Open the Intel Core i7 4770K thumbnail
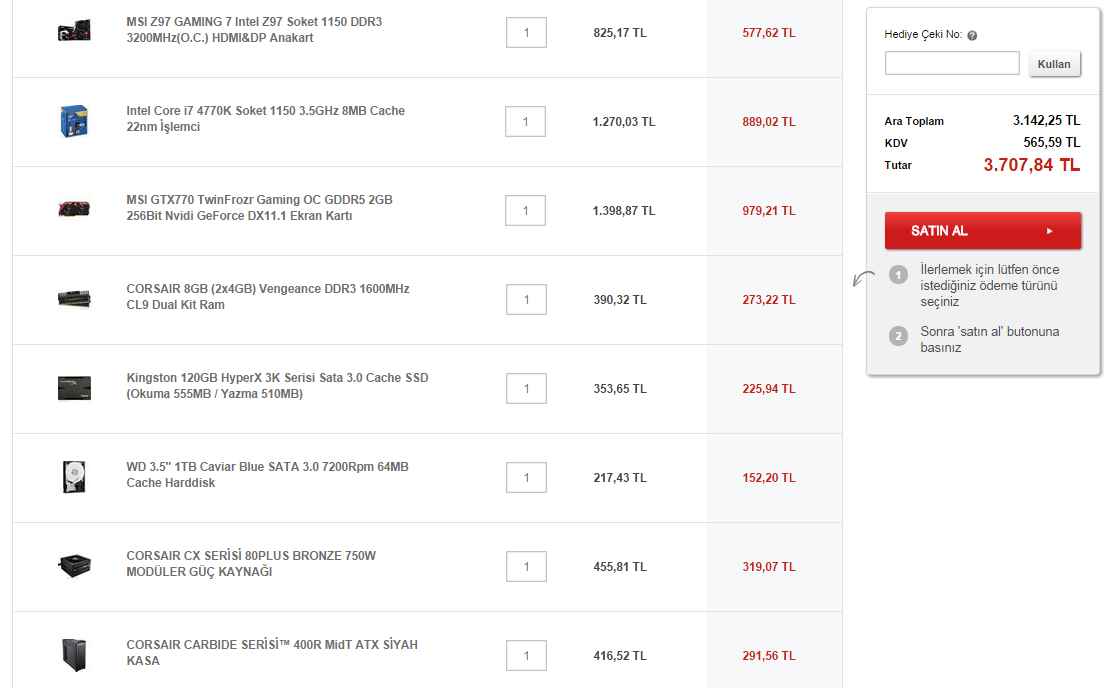The width and height of the screenshot is (1115, 688). click(74, 120)
